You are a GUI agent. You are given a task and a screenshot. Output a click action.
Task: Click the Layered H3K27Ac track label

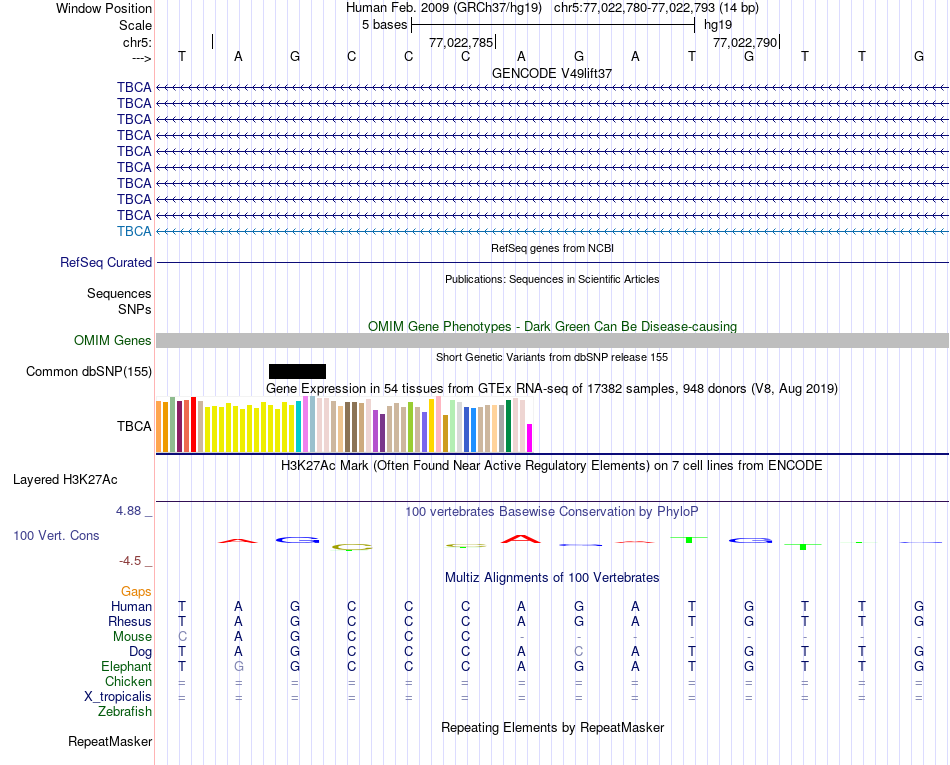pyautogui.click(x=65, y=480)
